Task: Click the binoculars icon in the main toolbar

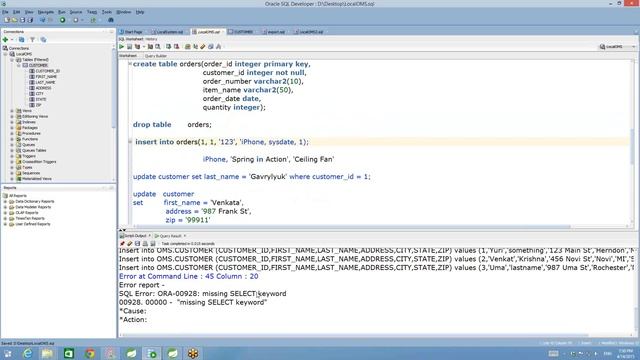Action: pyautogui.click(x=111, y=20)
